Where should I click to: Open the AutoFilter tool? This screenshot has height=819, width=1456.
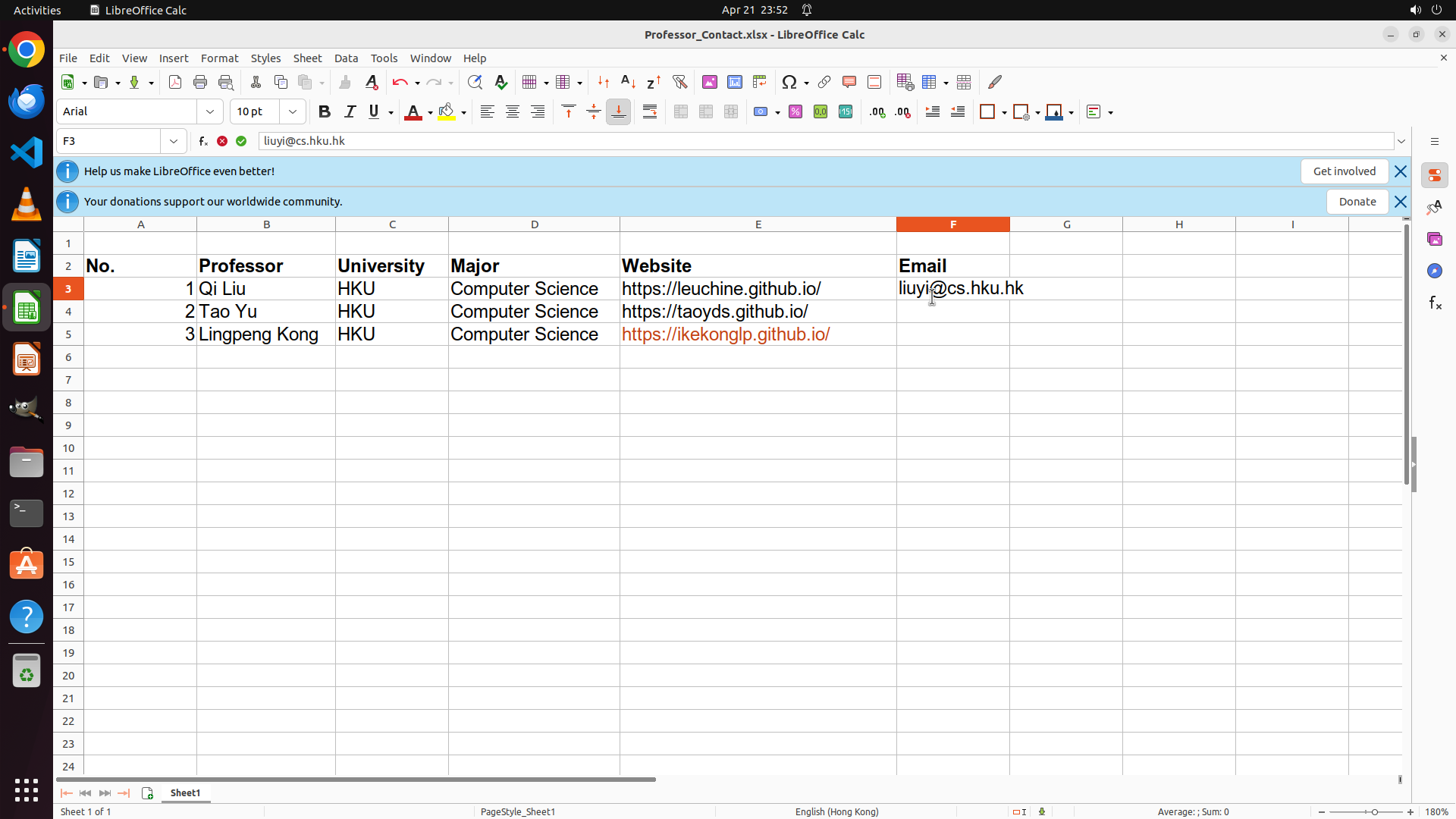pos(679,82)
